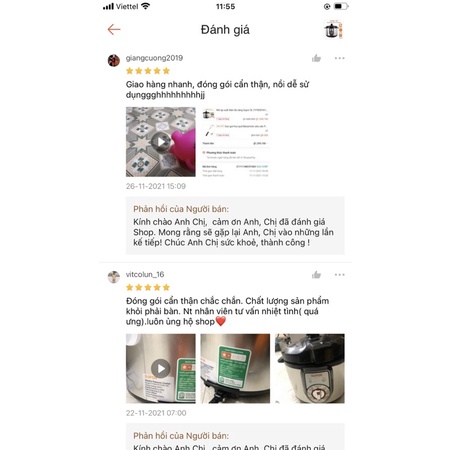Like the giangcuong2019 review with thumbs-up

click(316, 58)
